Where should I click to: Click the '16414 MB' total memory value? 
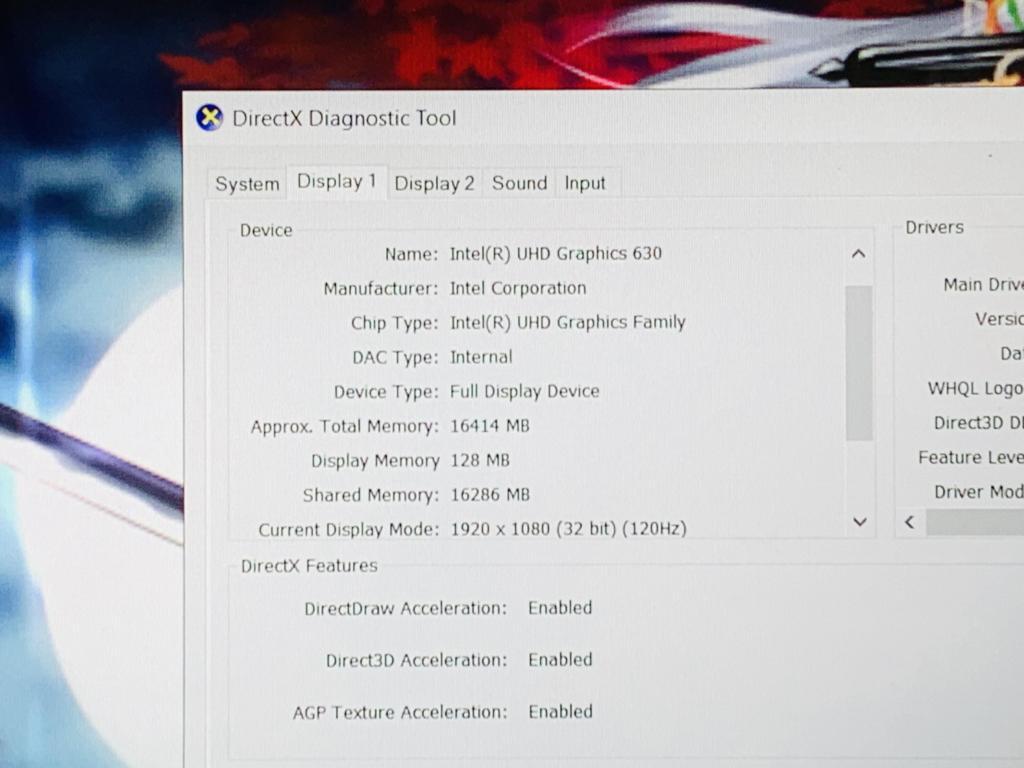click(x=490, y=426)
